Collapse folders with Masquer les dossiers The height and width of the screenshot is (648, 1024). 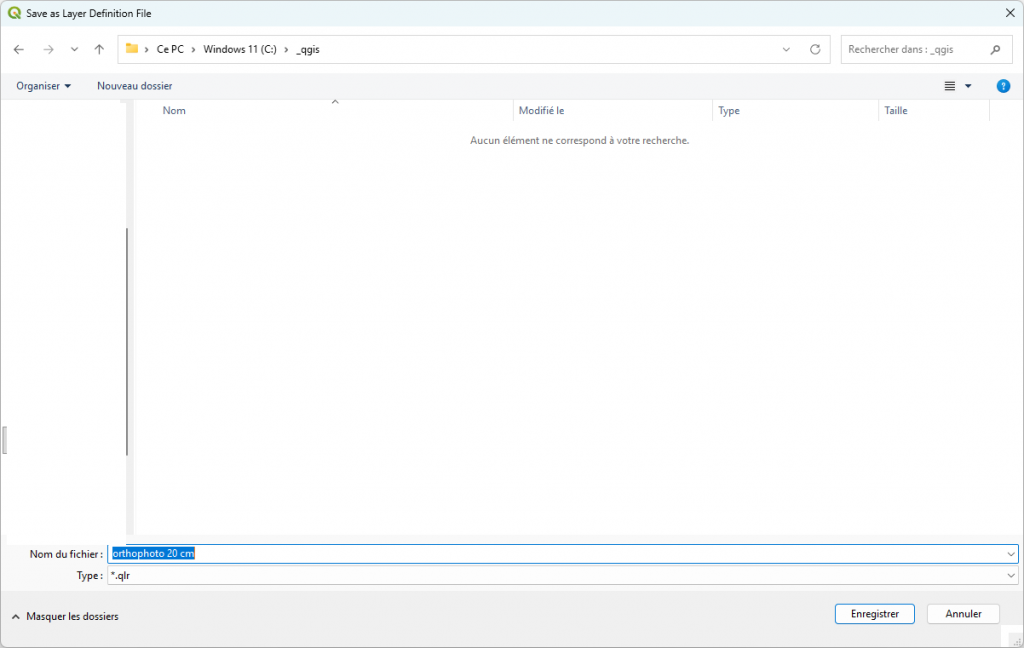coord(65,617)
